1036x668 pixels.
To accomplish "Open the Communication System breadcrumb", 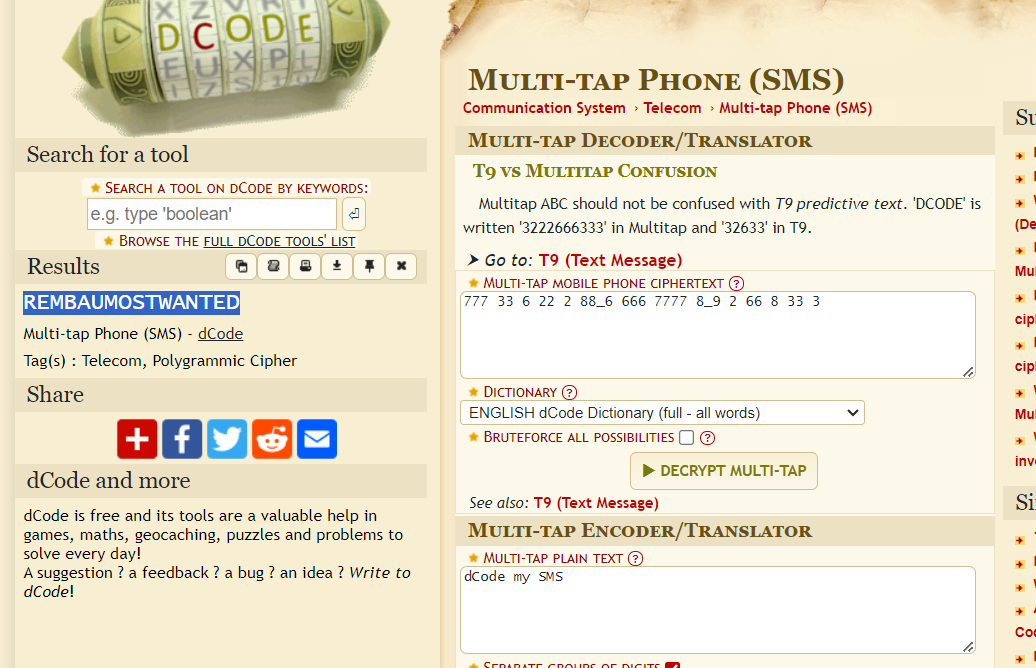I will tap(544, 108).
